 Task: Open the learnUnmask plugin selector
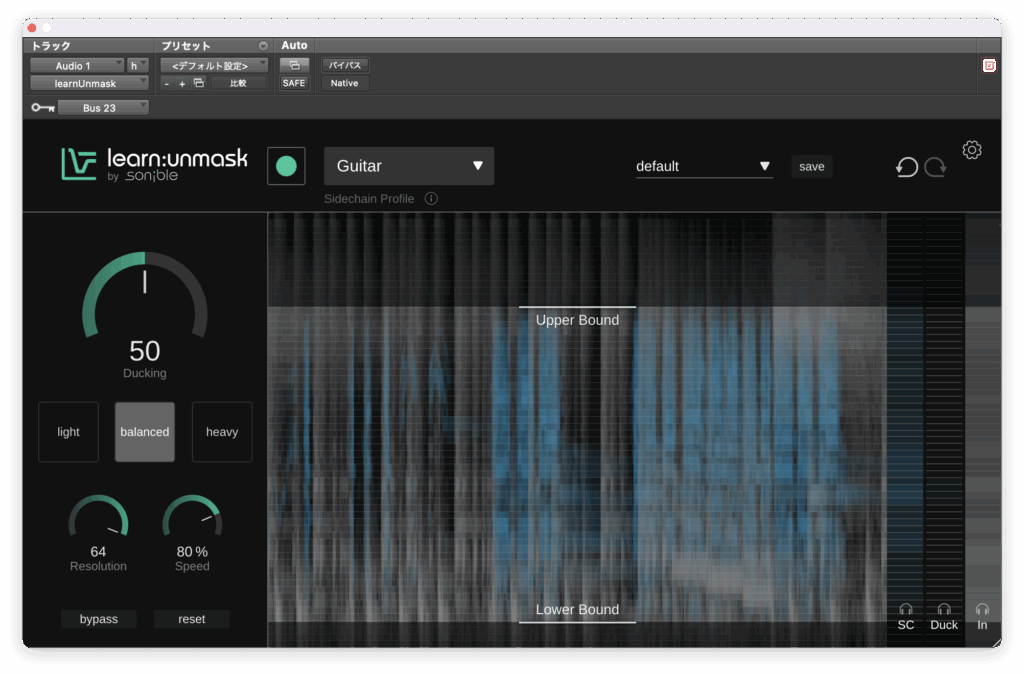click(x=89, y=84)
